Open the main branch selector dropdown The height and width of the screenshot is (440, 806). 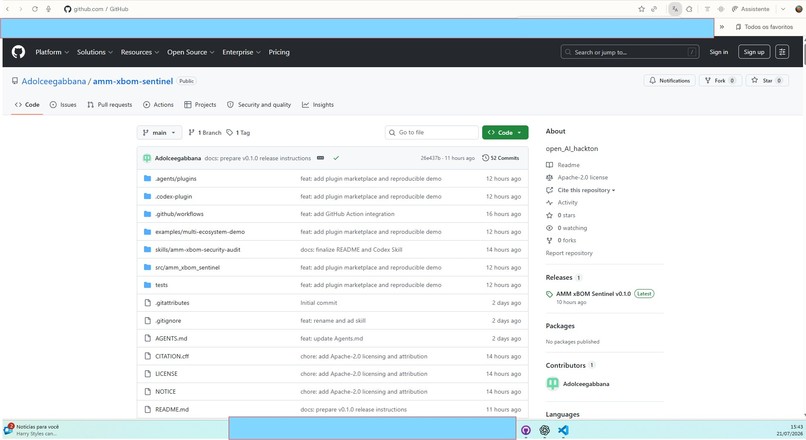(159, 133)
